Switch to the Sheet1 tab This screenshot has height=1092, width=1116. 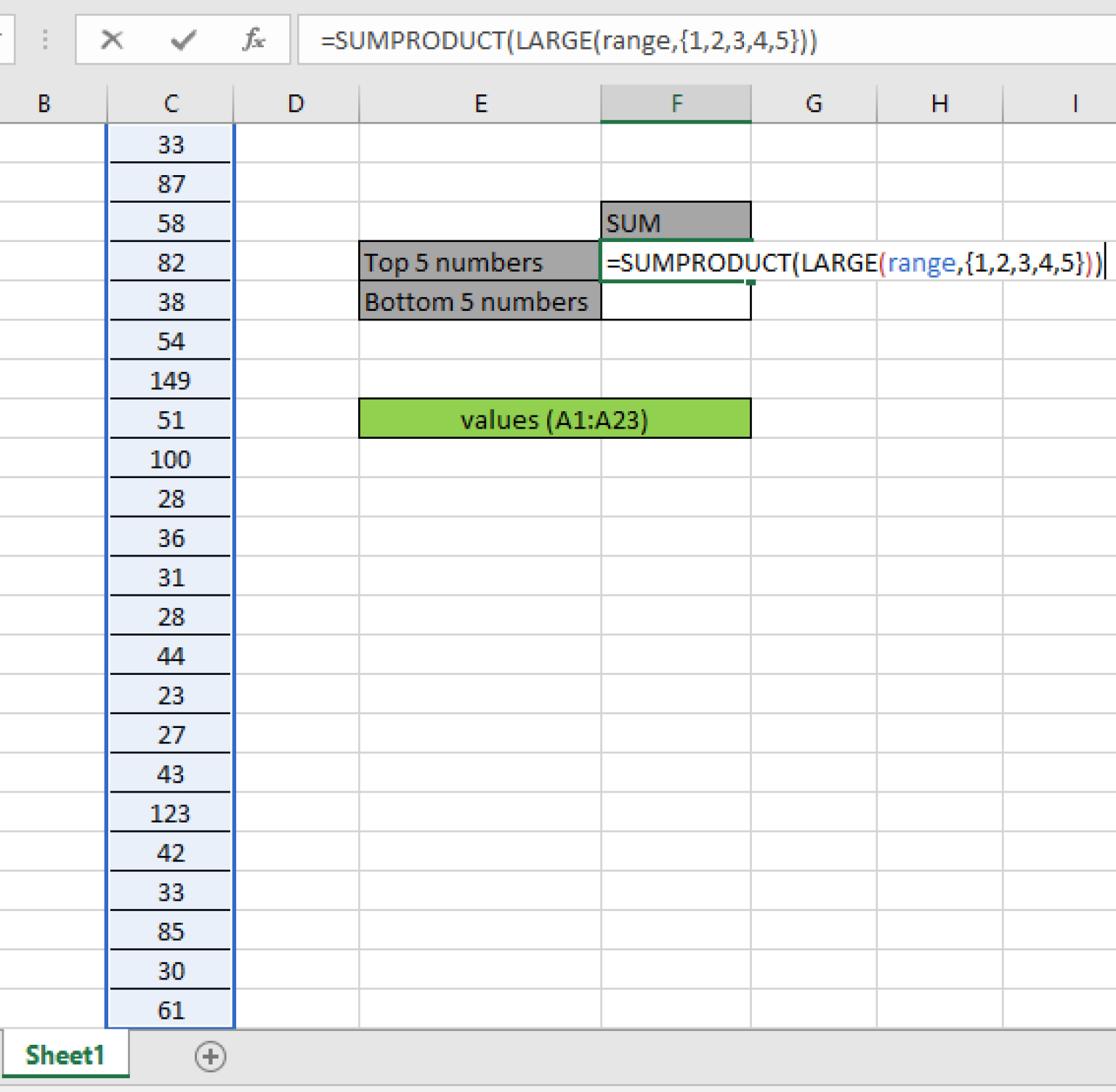coord(65,1055)
